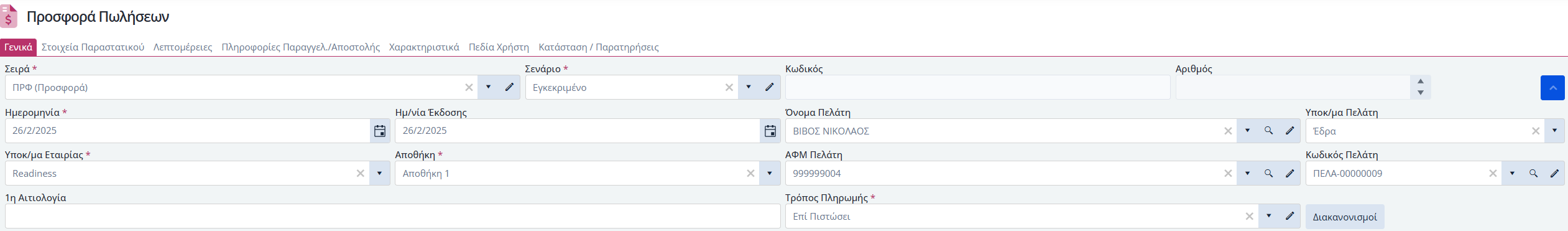The image size is (1568, 231).
Task: Open the calendar picker for Ημερομηνία
Action: (380, 131)
